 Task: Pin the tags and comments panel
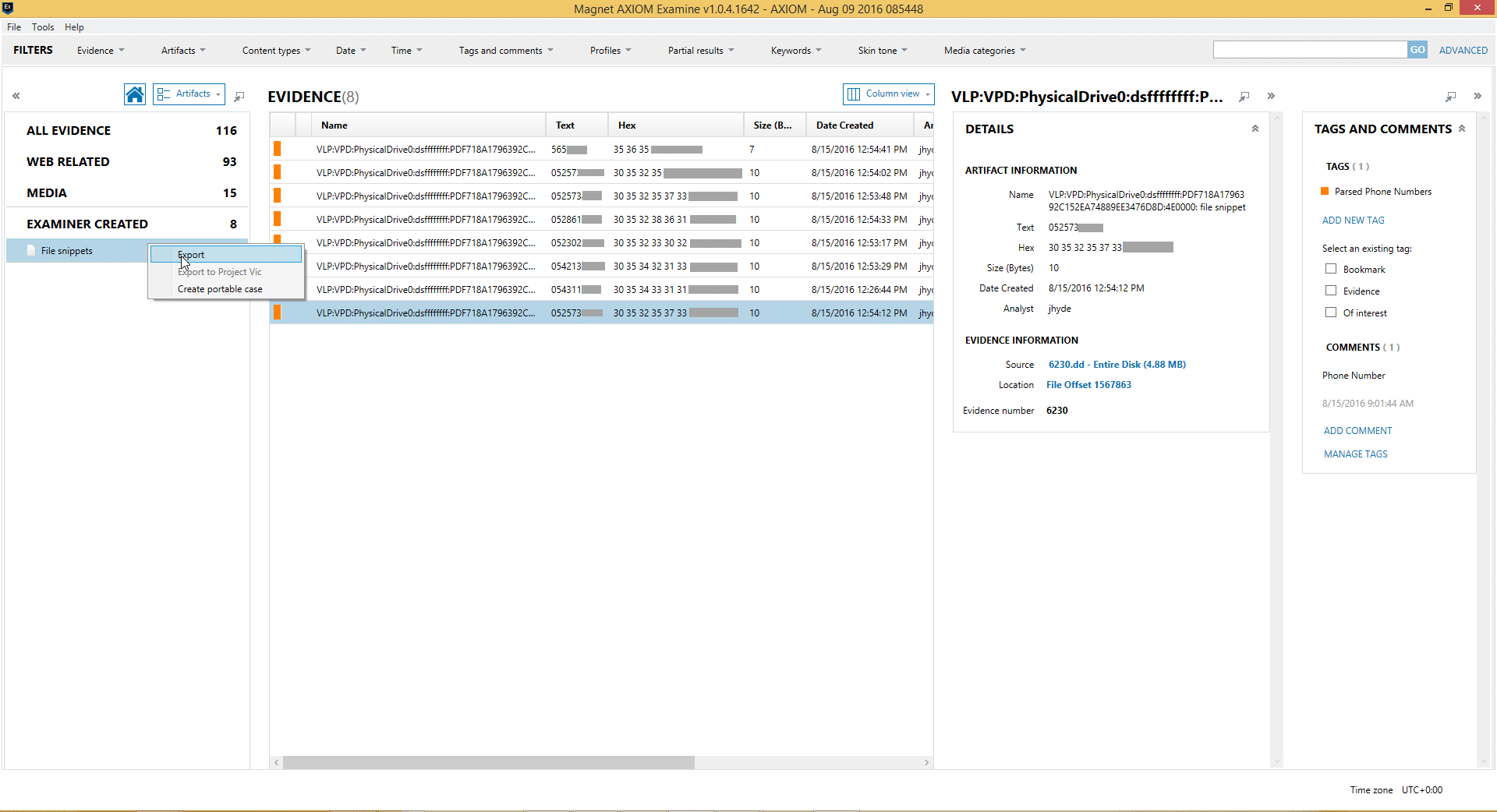pyautogui.click(x=1451, y=97)
